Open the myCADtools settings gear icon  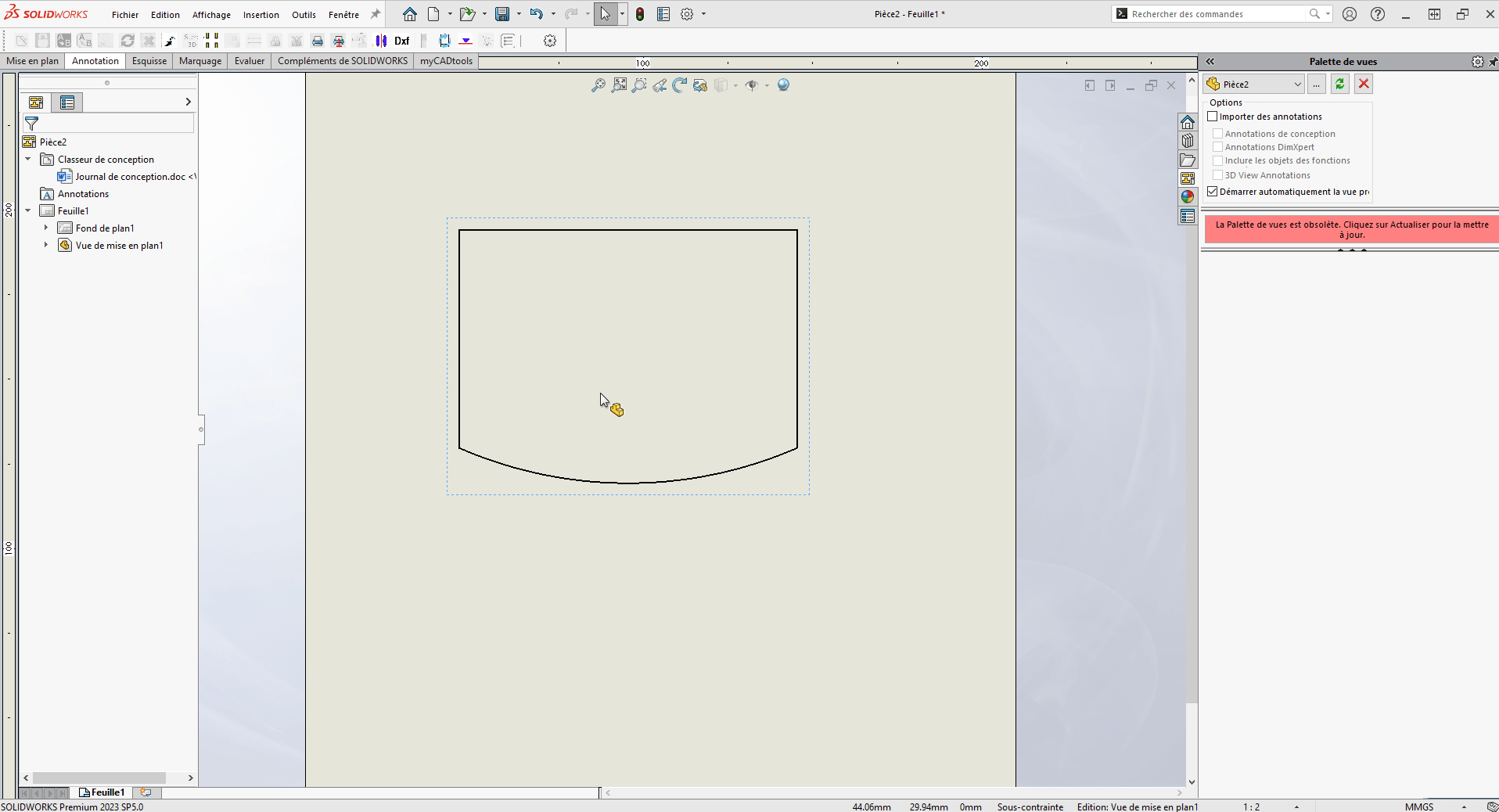coord(550,41)
